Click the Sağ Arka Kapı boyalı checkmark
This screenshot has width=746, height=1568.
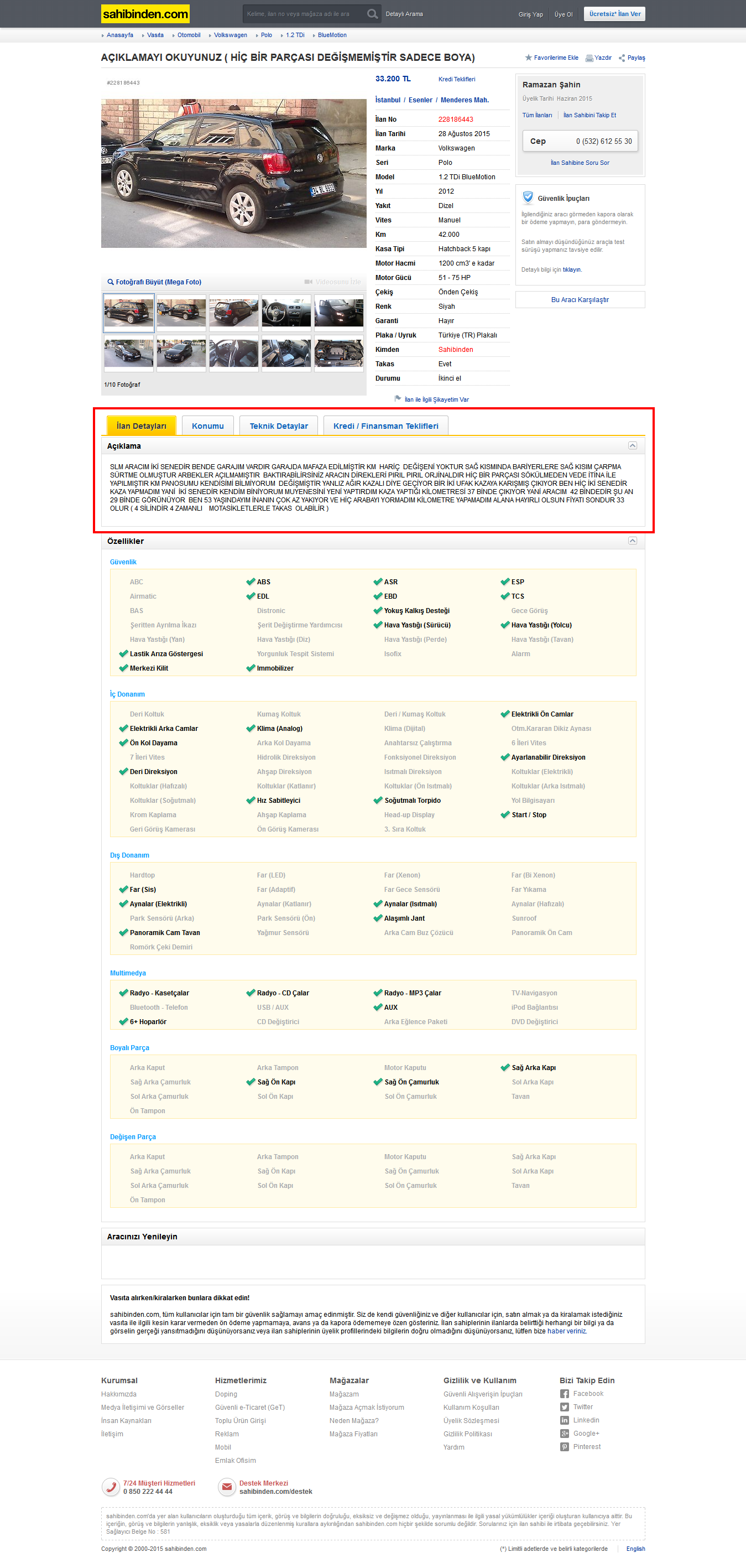pos(505,1067)
